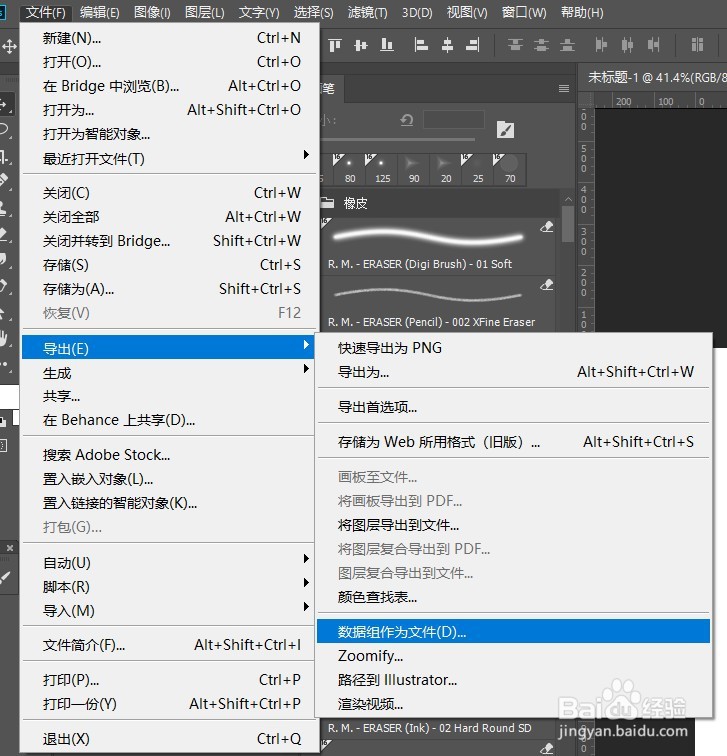Image resolution: width=727 pixels, height=756 pixels.
Task: Choose 渲染视频...
Action: click(513, 704)
